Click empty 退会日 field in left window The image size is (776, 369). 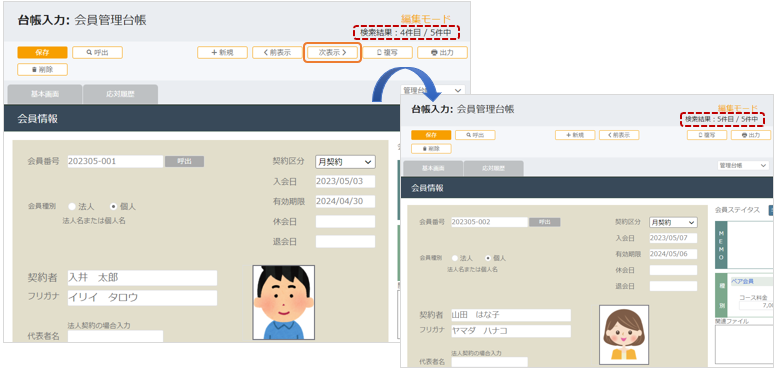(345, 241)
